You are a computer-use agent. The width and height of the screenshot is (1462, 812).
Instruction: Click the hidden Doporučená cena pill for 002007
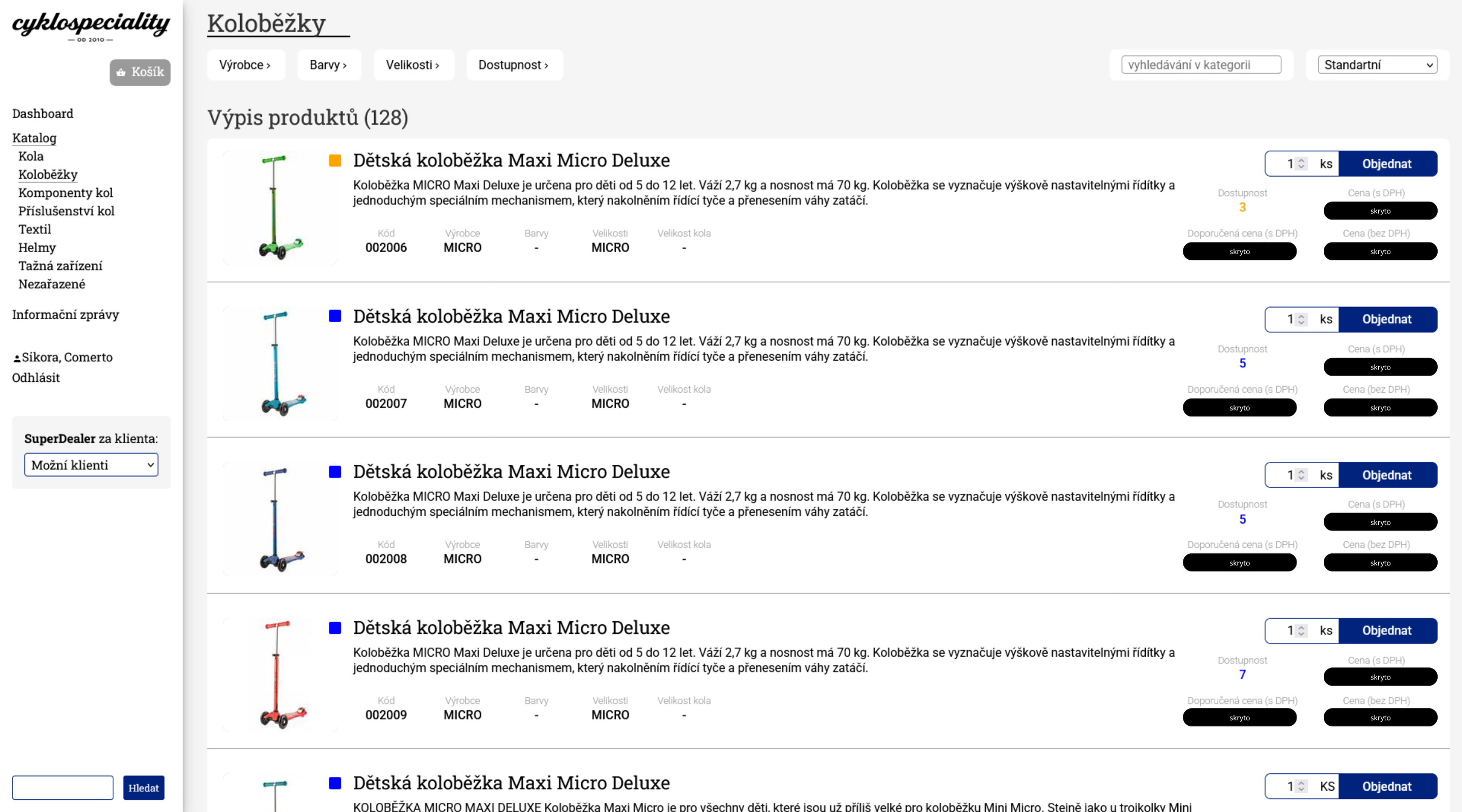click(x=1240, y=408)
